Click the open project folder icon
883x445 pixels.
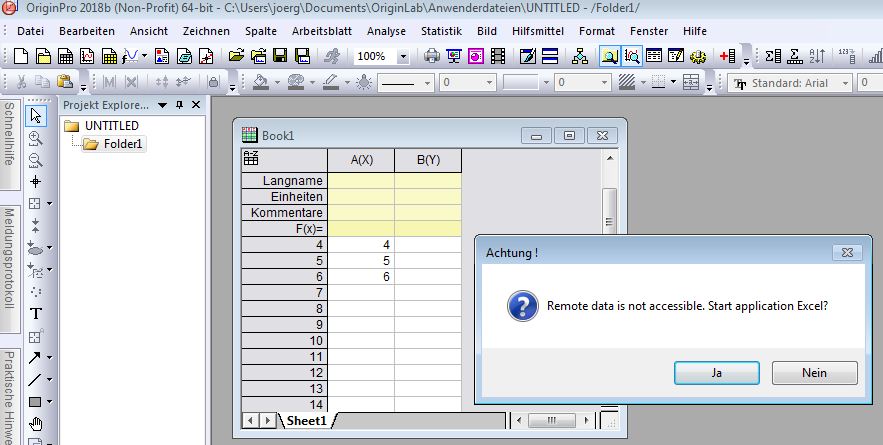(237, 56)
